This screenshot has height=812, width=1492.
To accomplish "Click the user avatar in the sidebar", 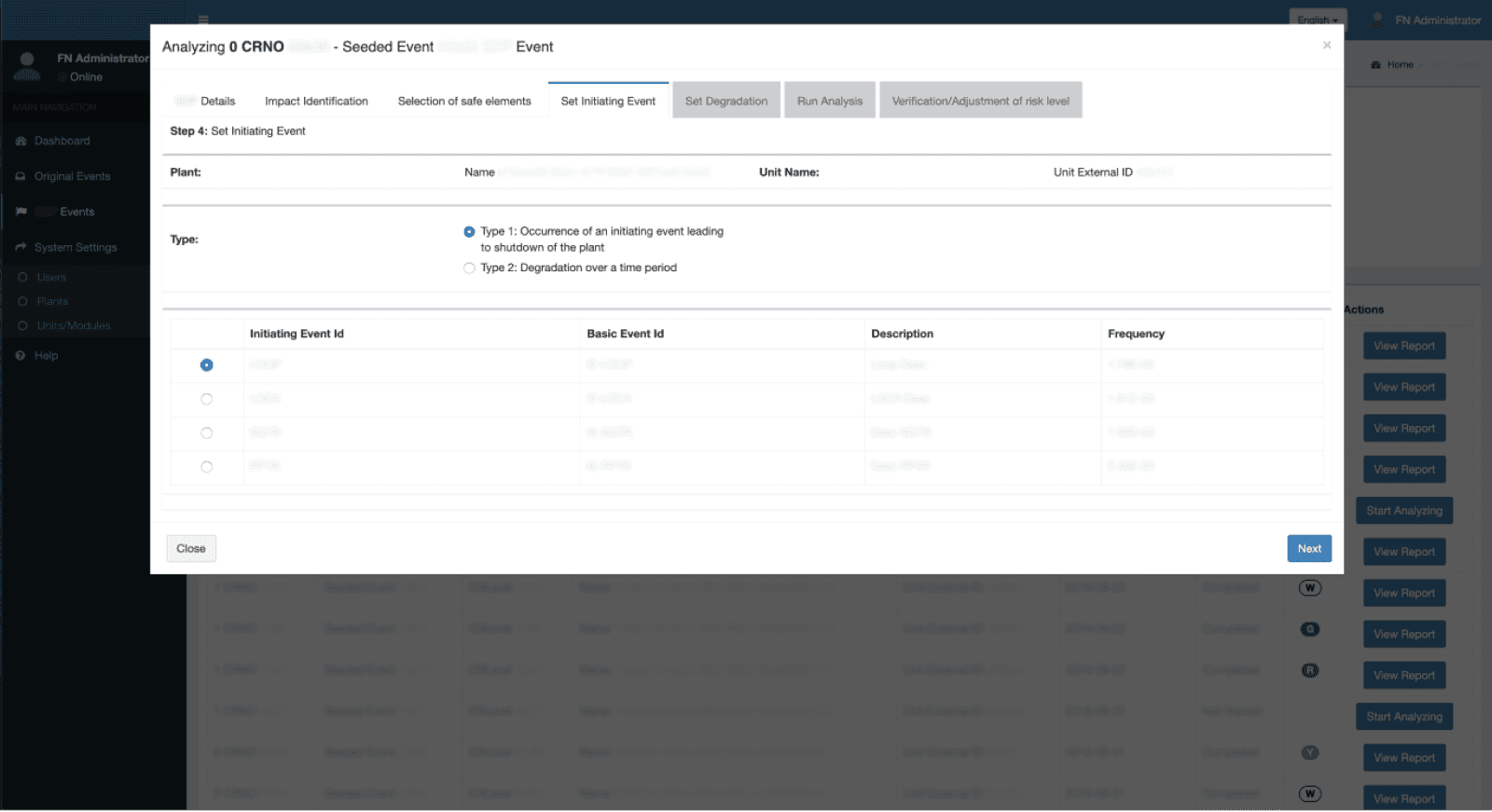I will (27, 66).
